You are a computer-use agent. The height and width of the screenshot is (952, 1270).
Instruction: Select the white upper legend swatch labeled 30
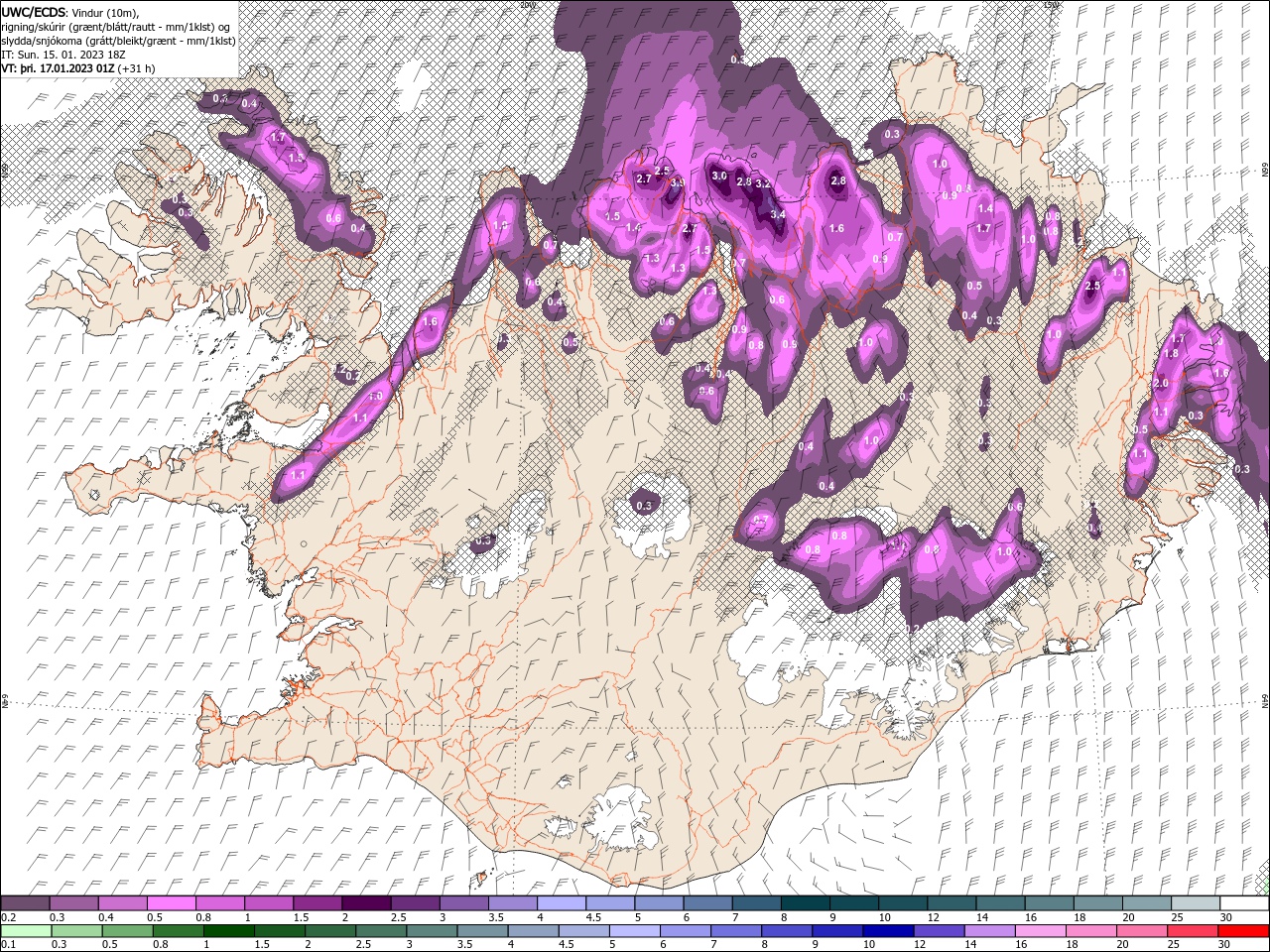pos(1243,903)
